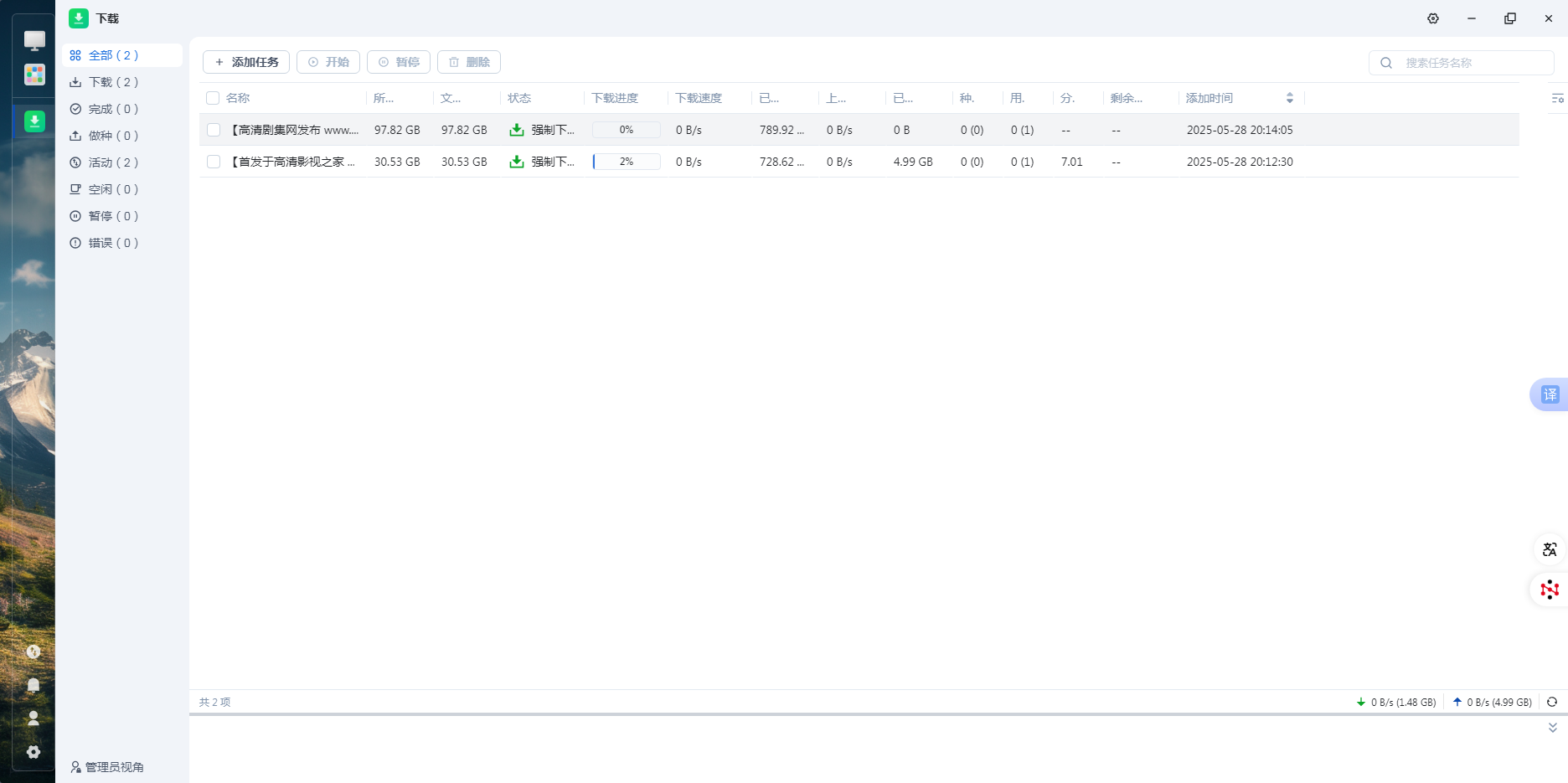The height and width of the screenshot is (783, 1568).
Task: Click the 7.01 share ratio value
Action: click(1072, 162)
